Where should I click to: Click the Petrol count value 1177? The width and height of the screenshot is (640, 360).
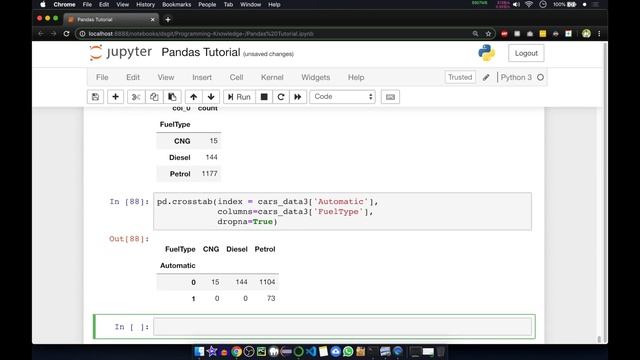point(209,173)
